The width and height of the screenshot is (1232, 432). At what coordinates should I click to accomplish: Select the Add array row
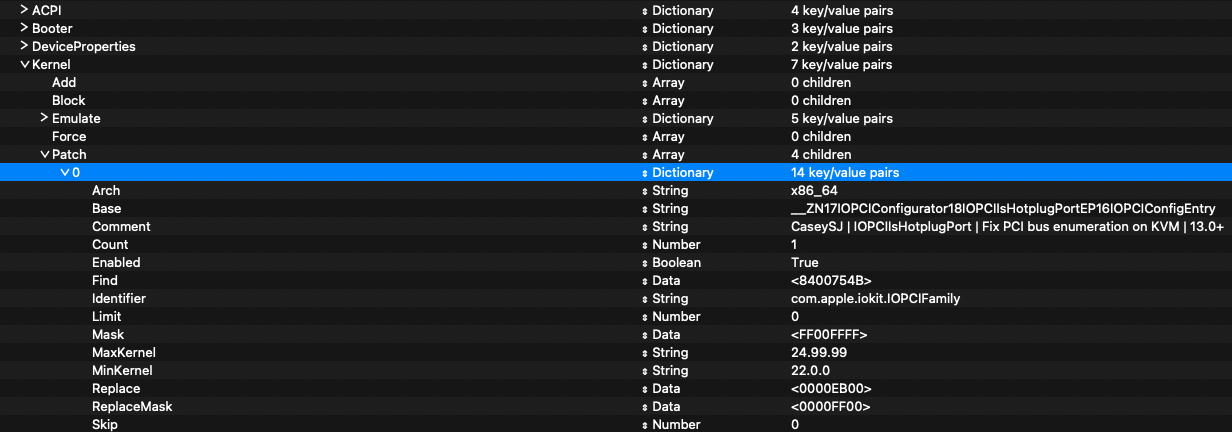[616, 82]
